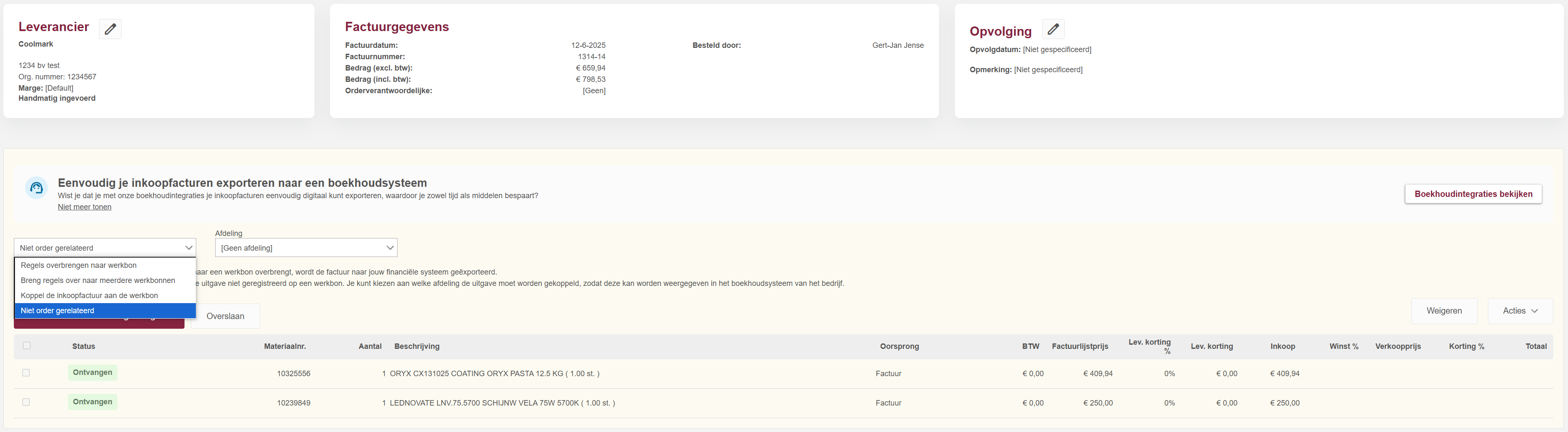Click the Aantal column header
The image size is (1568, 432).
[370, 346]
